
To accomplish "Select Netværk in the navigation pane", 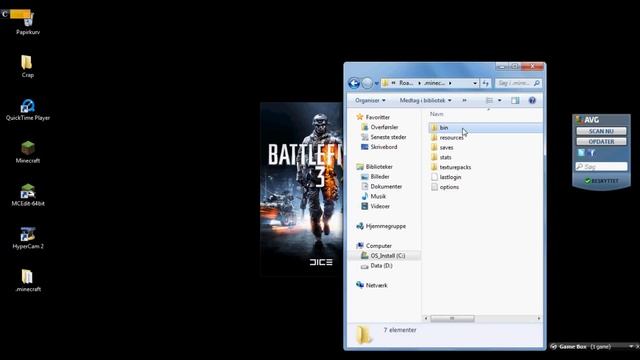I will click(x=372, y=285).
